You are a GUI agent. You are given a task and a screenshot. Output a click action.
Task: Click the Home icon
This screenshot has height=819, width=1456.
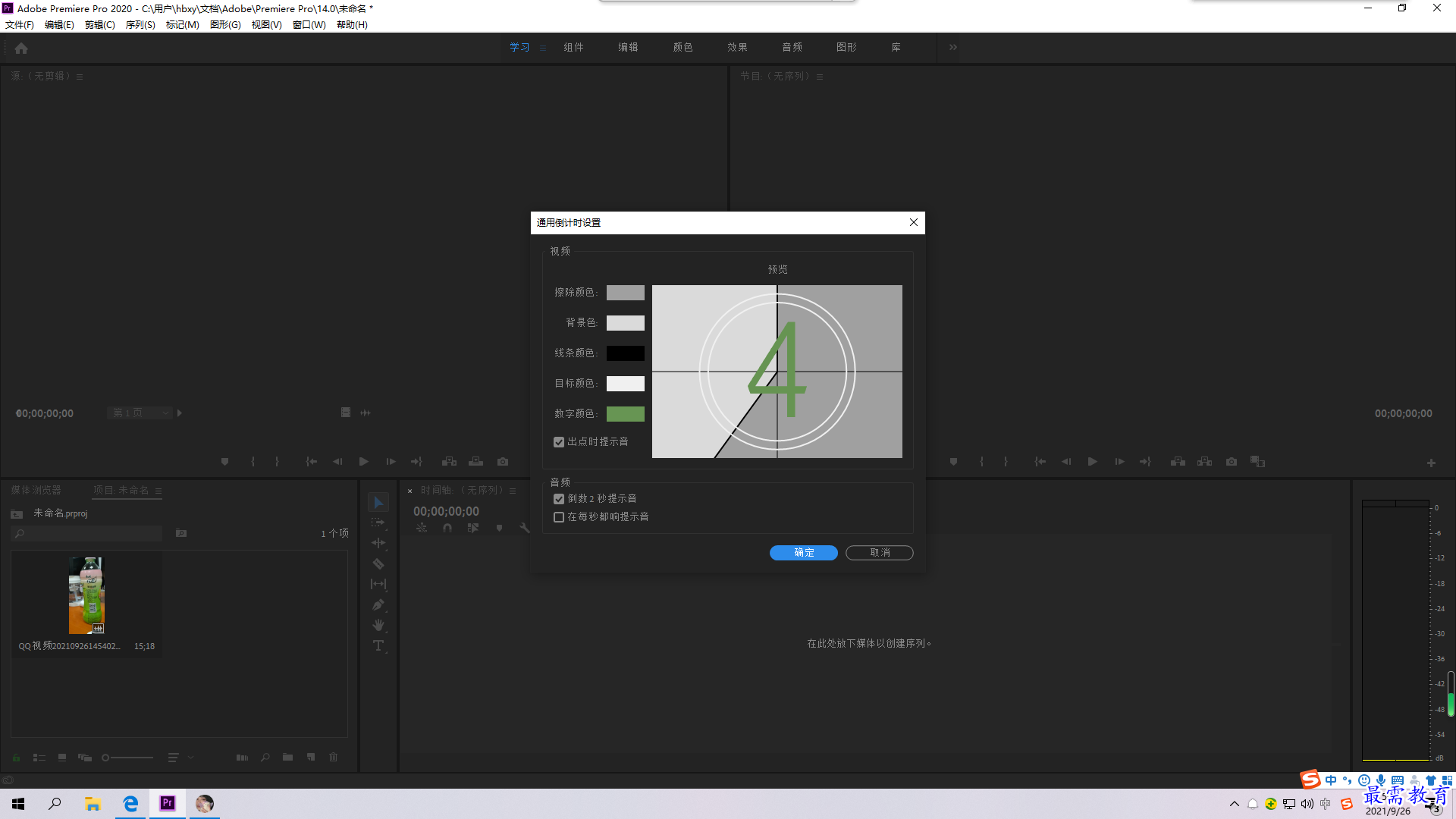click(x=21, y=48)
